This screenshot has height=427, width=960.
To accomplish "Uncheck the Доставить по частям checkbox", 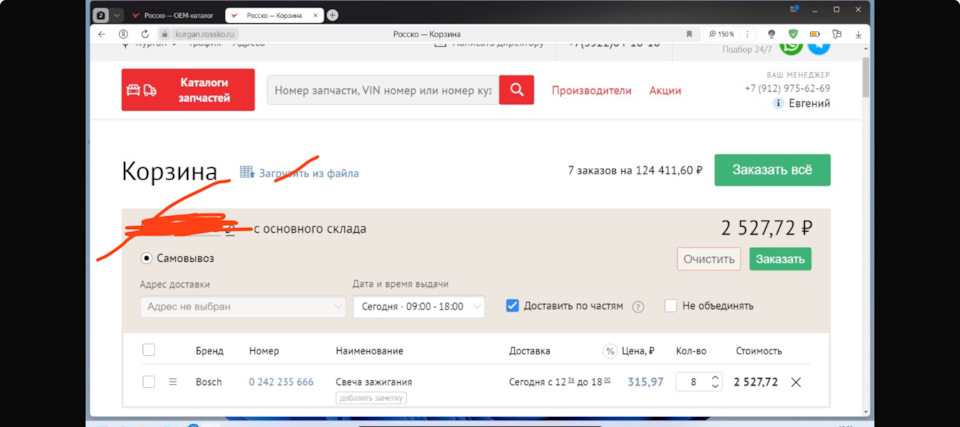I will 512,306.
